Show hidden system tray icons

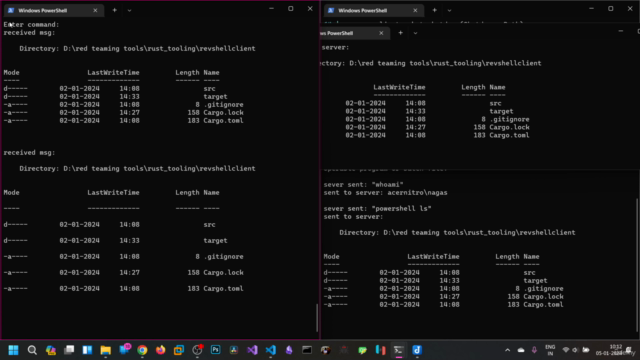pos(507,350)
